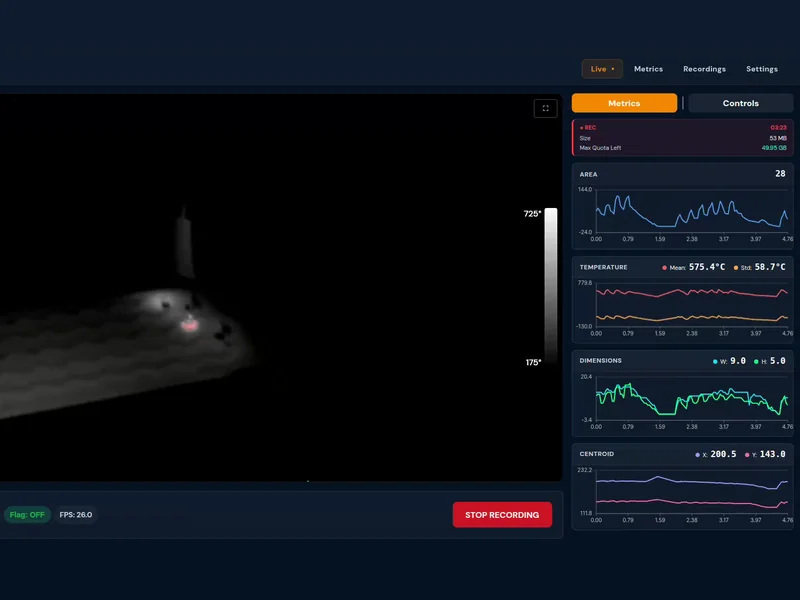This screenshot has height=600, width=800.
Task: Click the width W: 9.0 value
Action: pos(738,361)
